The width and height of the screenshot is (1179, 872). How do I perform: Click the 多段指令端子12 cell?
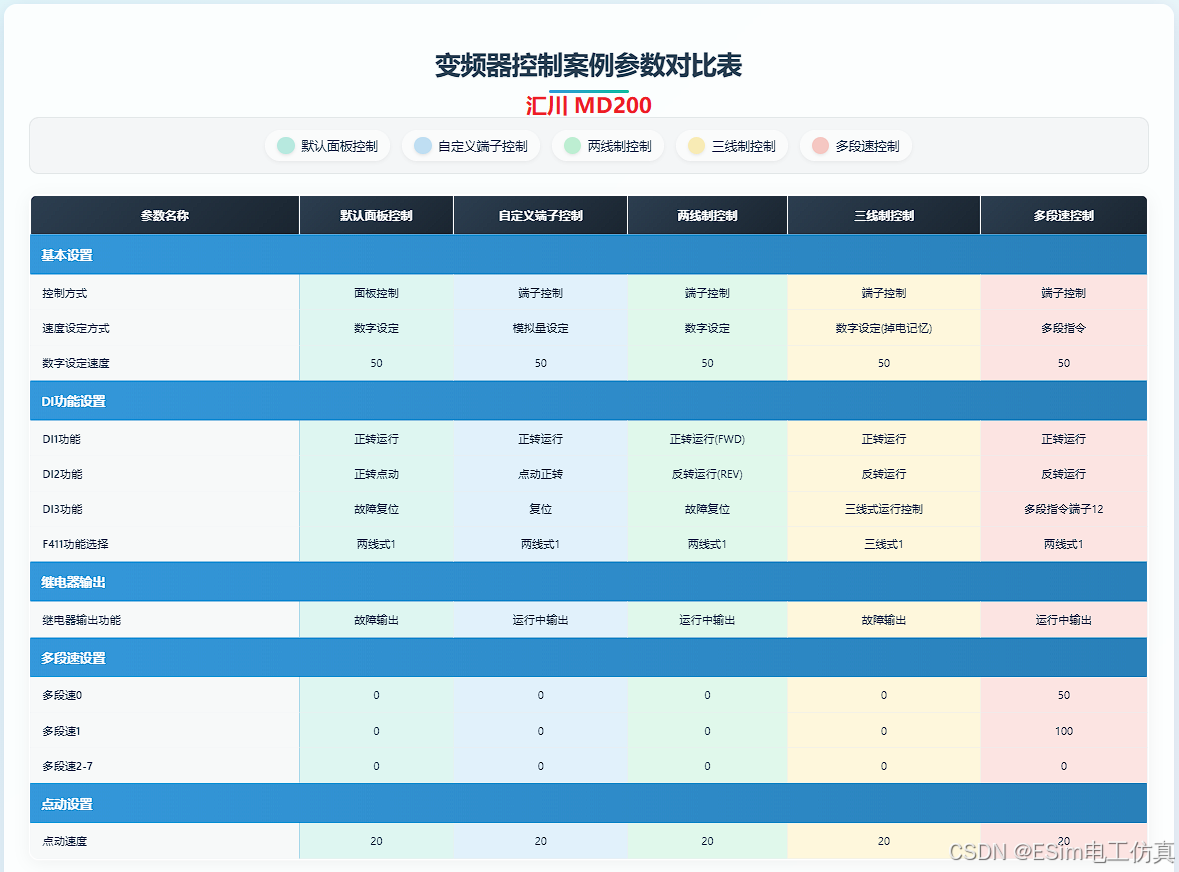1063,509
